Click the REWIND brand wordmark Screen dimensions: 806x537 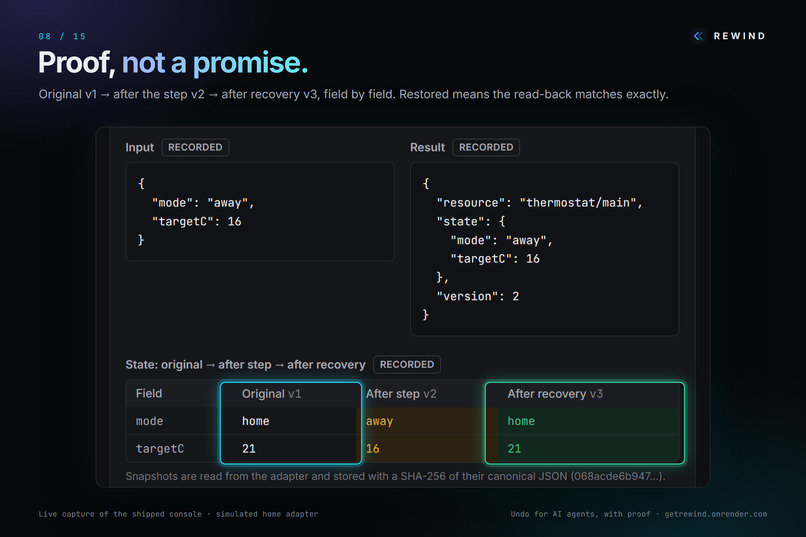pos(739,36)
